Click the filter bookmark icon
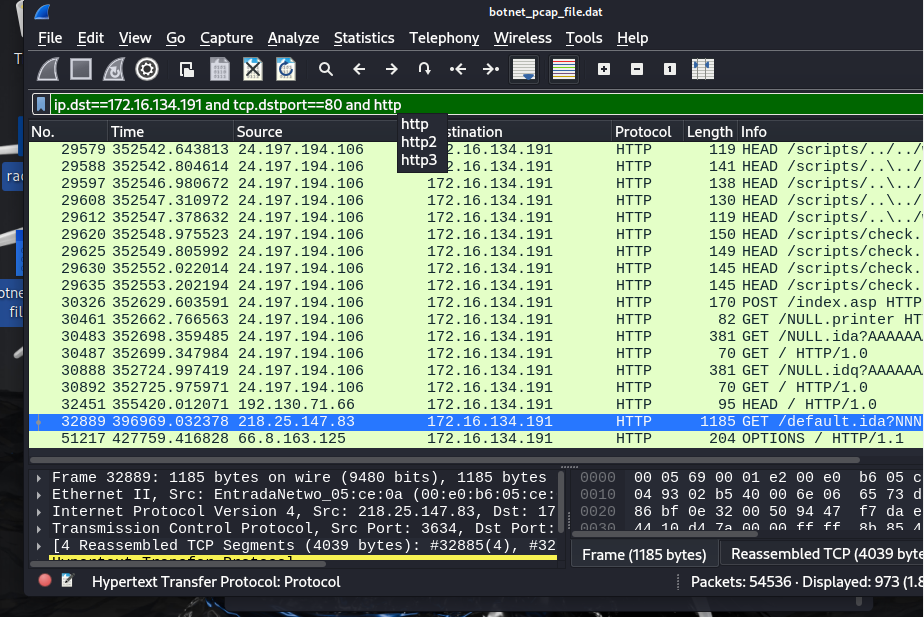 (x=40, y=104)
